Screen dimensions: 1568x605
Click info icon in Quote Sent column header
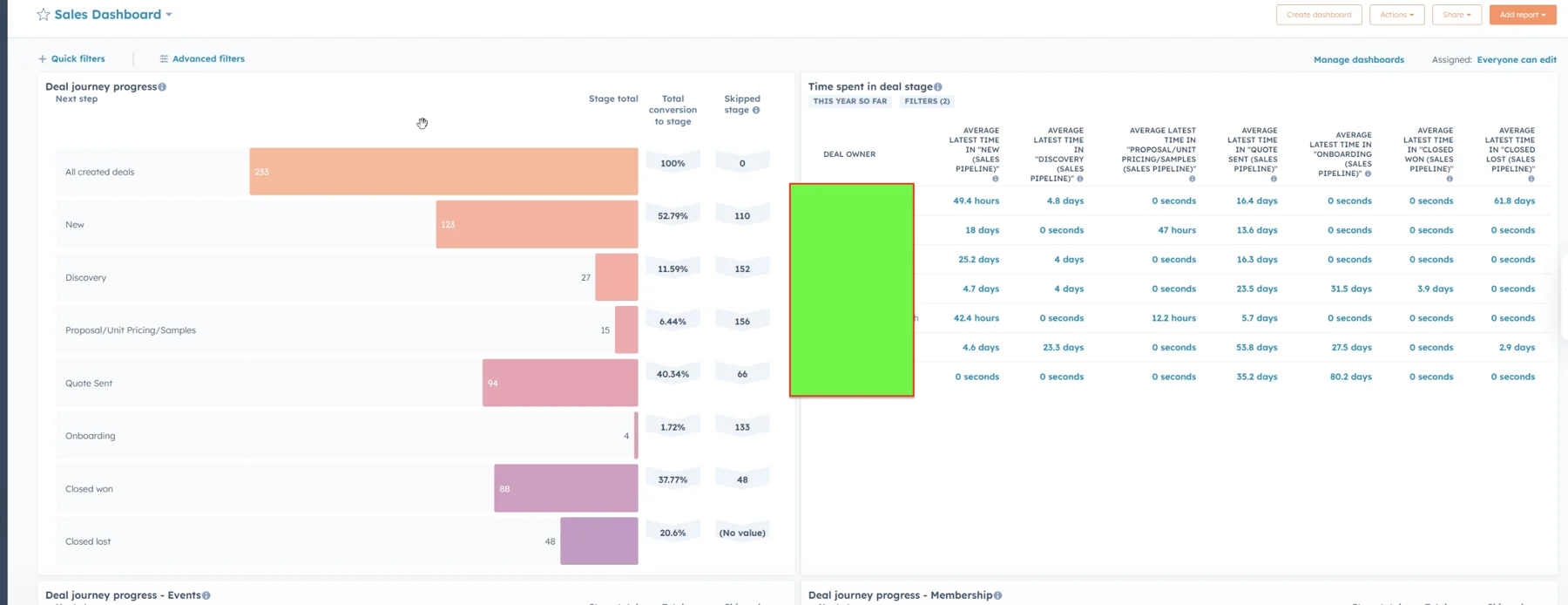[1274, 179]
